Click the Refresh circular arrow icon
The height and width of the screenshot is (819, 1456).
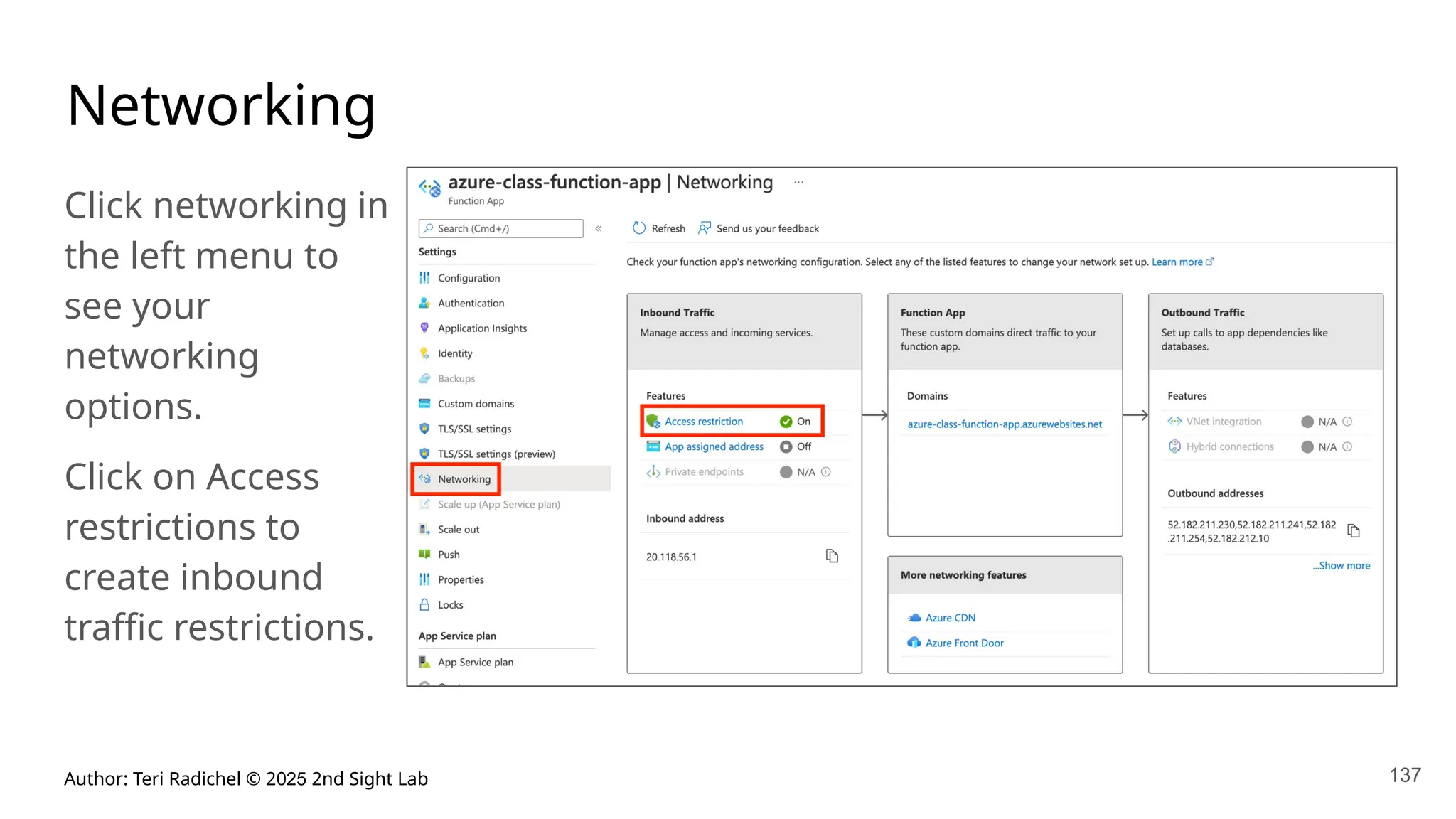639,227
